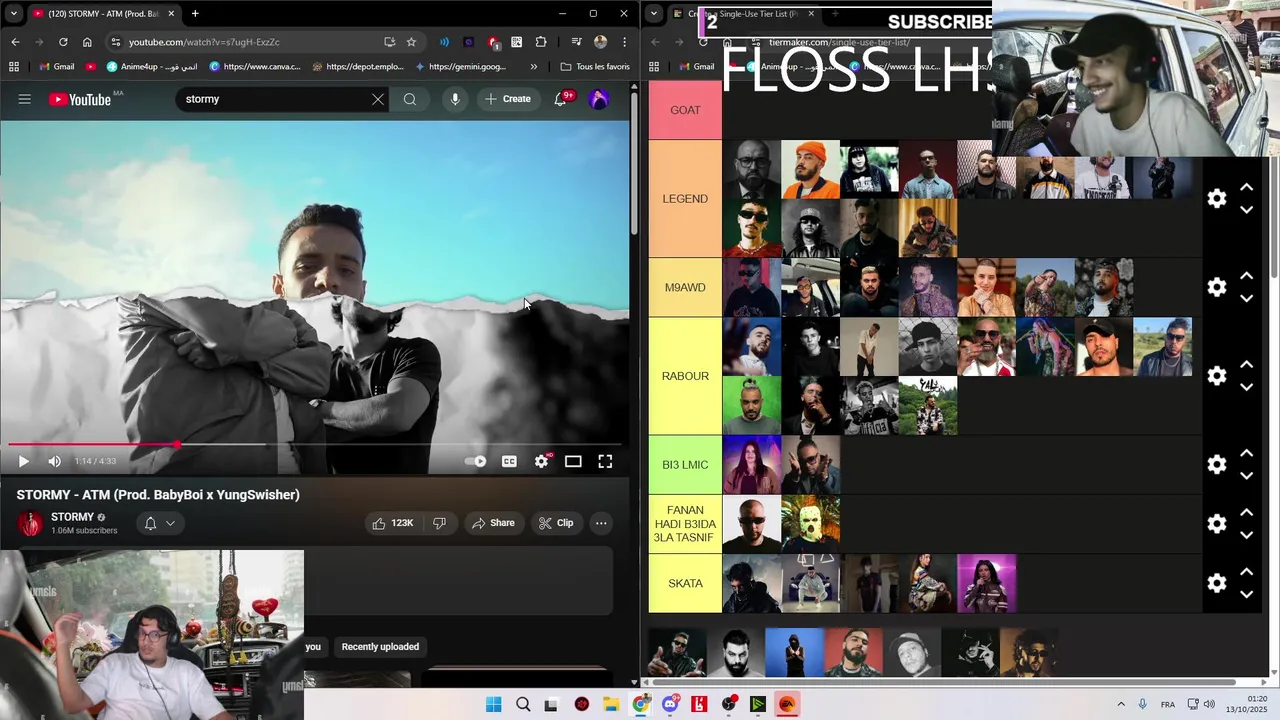Open the Chrome extensions puzzle icon
Image resolution: width=1280 pixels, height=720 pixels.
(x=541, y=42)
